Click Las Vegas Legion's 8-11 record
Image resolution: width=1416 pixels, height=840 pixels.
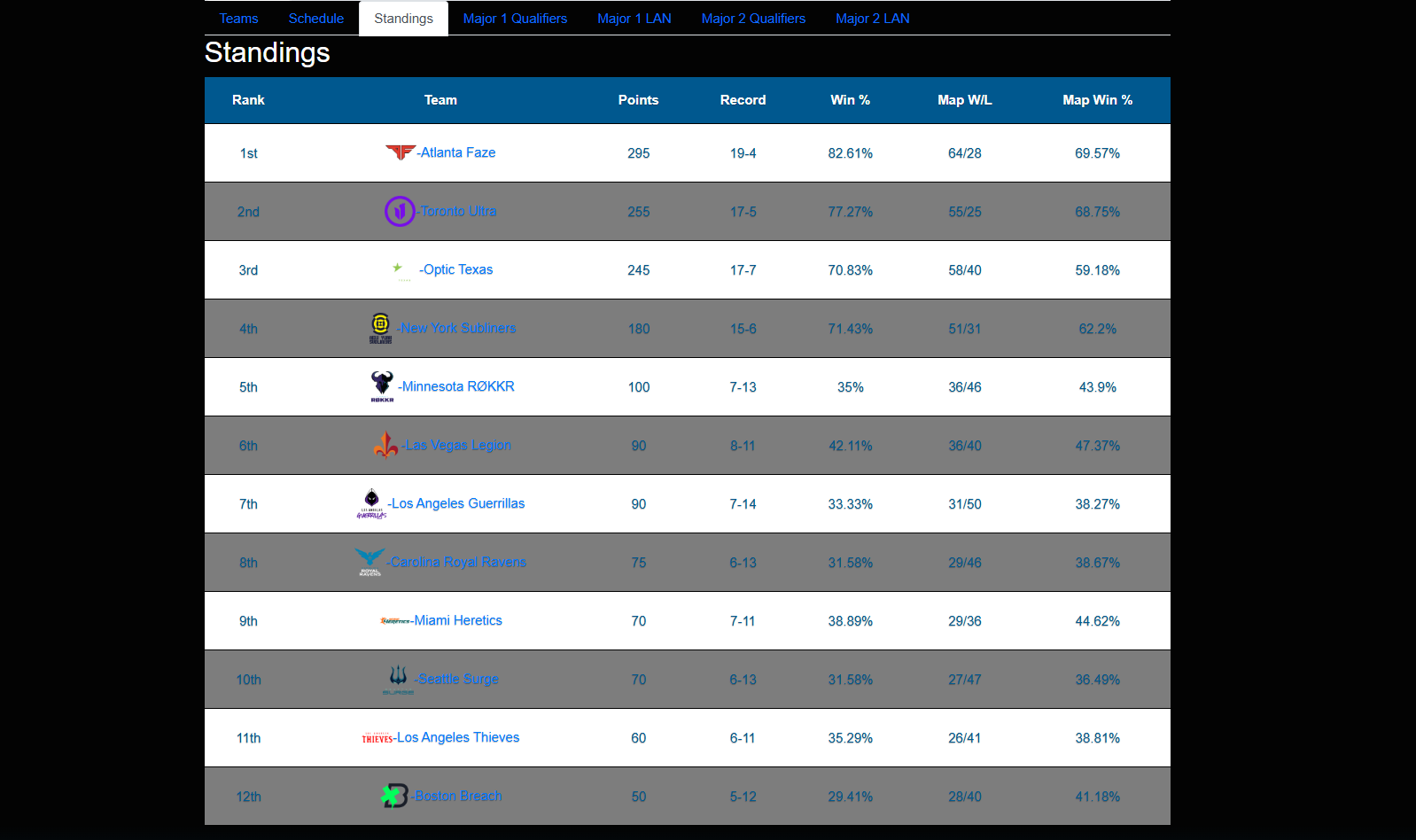(743, 446)
